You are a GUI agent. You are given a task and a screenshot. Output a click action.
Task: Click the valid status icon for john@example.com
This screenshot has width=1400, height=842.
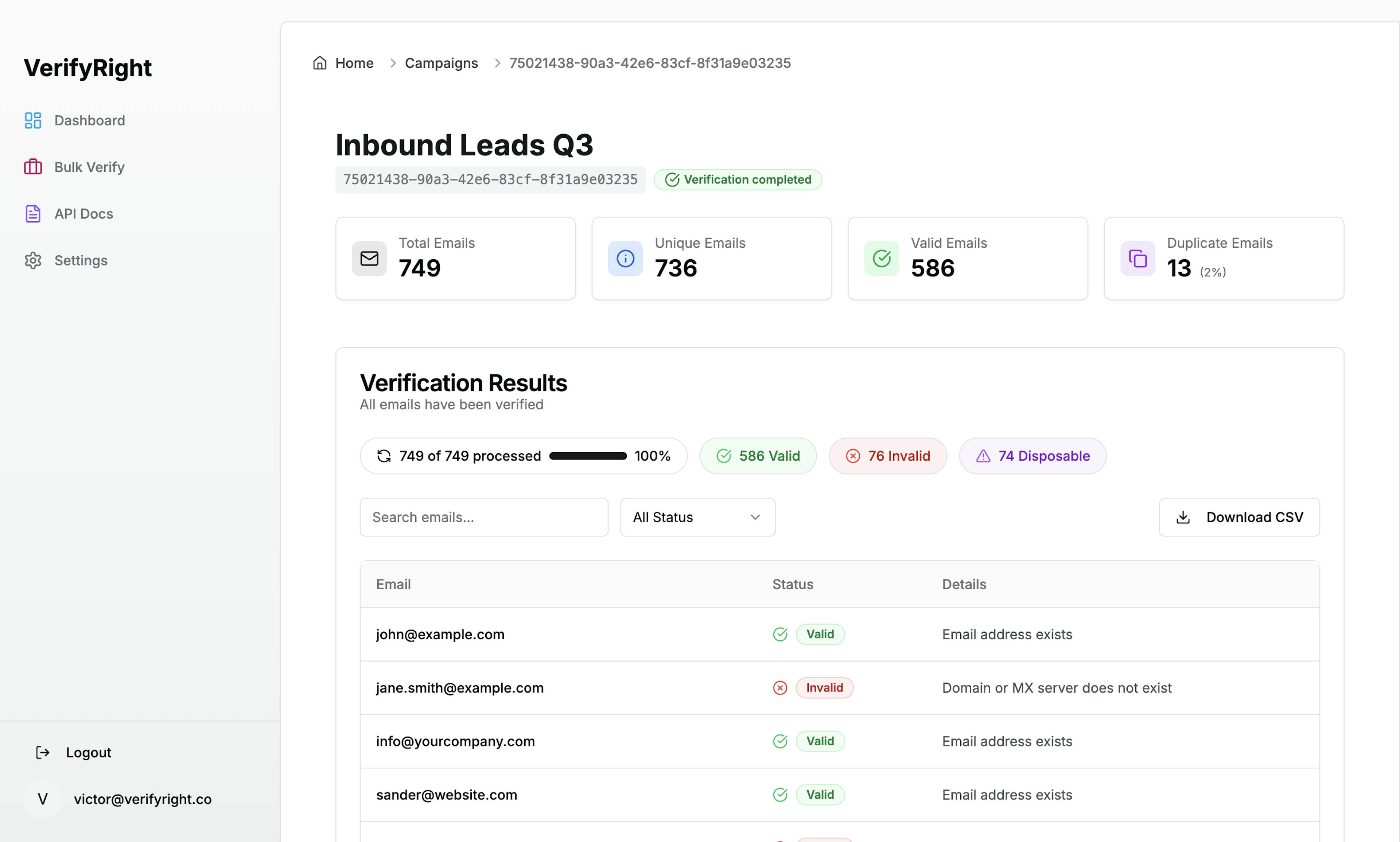click(780, 635)
